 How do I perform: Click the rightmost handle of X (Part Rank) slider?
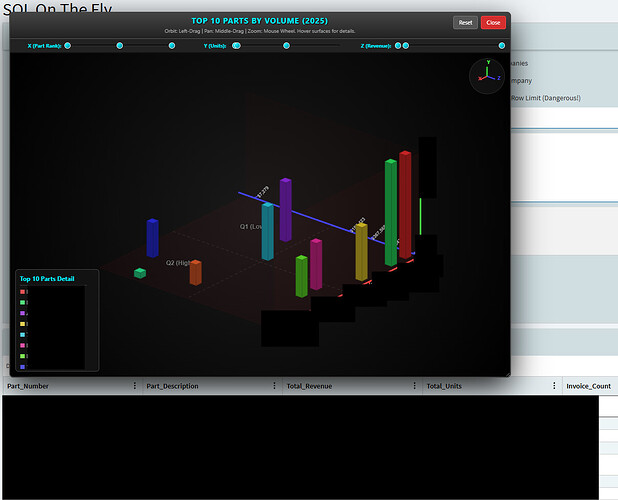pos(172,46)
